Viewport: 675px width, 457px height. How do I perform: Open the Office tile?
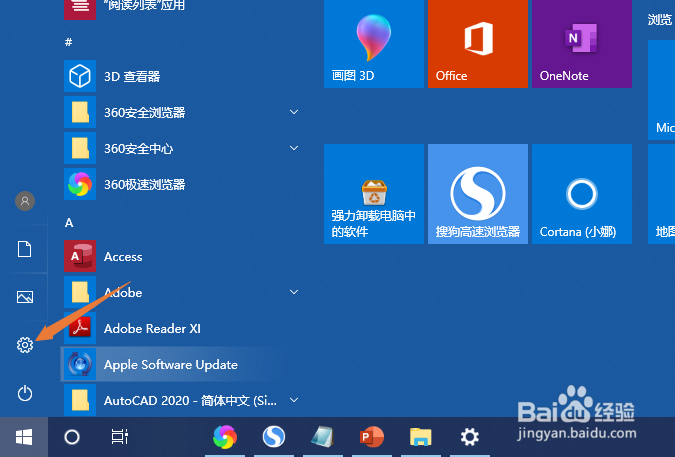pyautogui.click(x=478, y=43)
